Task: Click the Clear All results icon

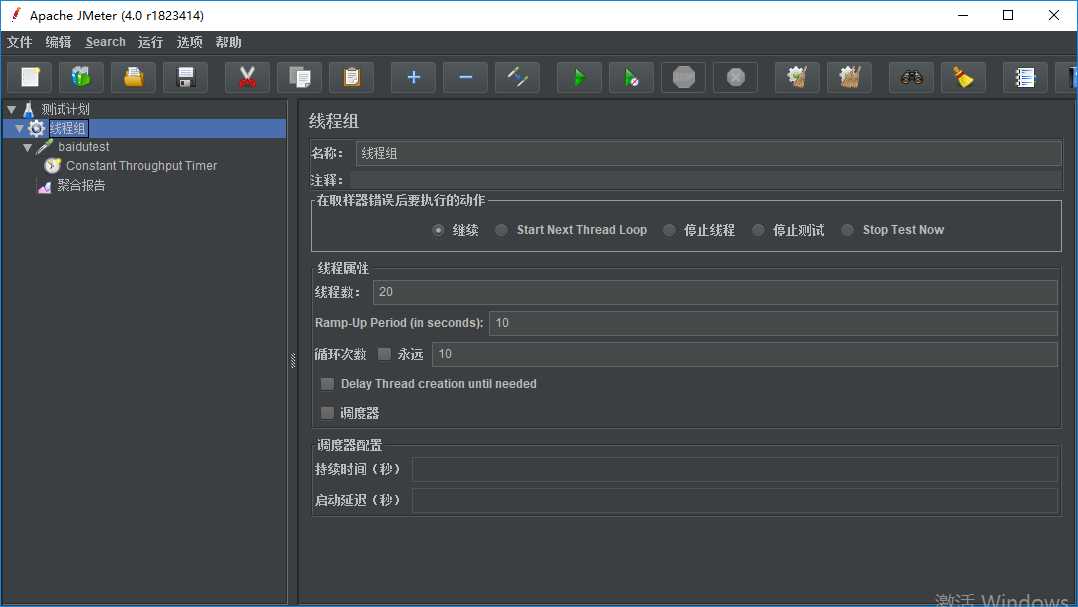Action: (849, 77)
